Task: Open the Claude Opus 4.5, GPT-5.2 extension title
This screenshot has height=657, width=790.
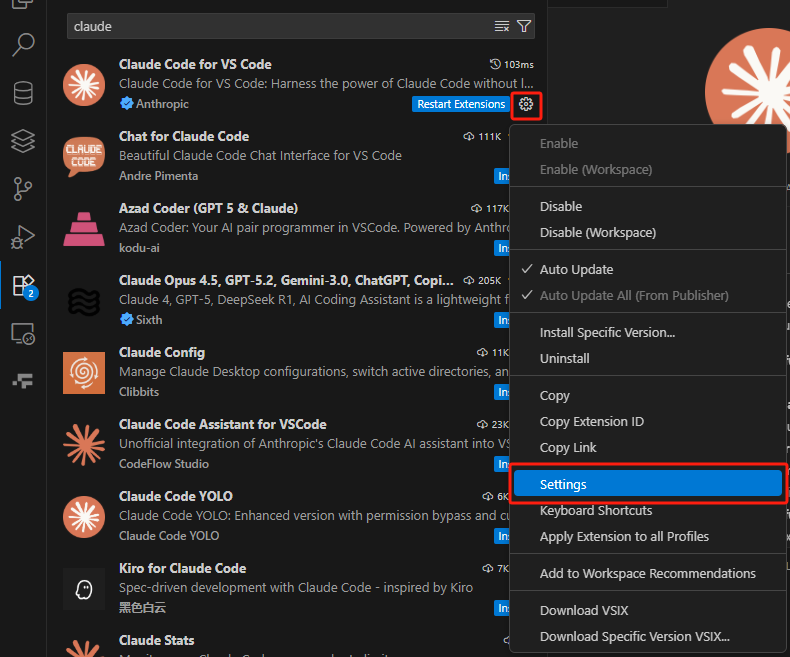Action: click(x=286, y=280)
